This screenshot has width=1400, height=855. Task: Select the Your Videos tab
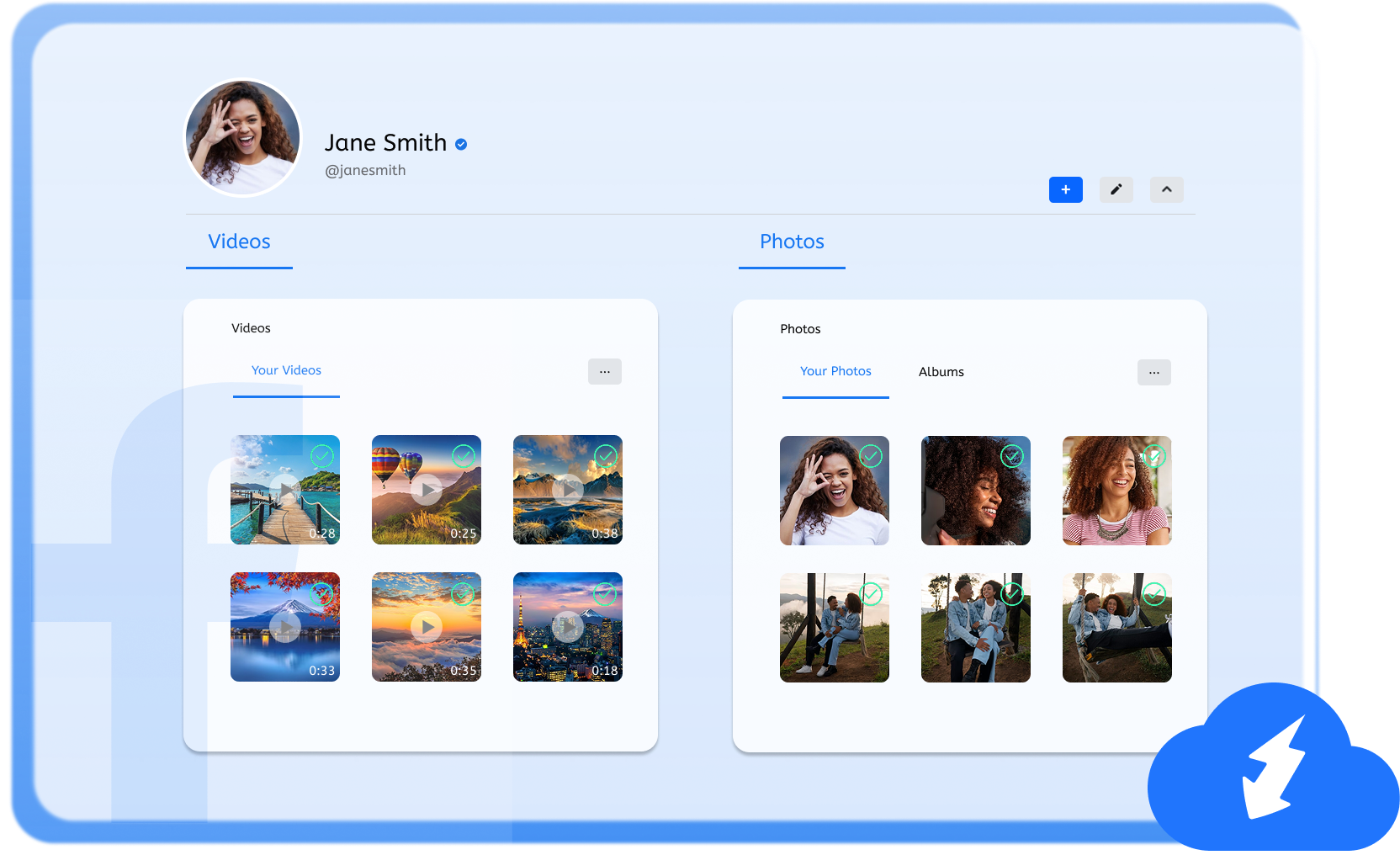click(x=286, y=370)
